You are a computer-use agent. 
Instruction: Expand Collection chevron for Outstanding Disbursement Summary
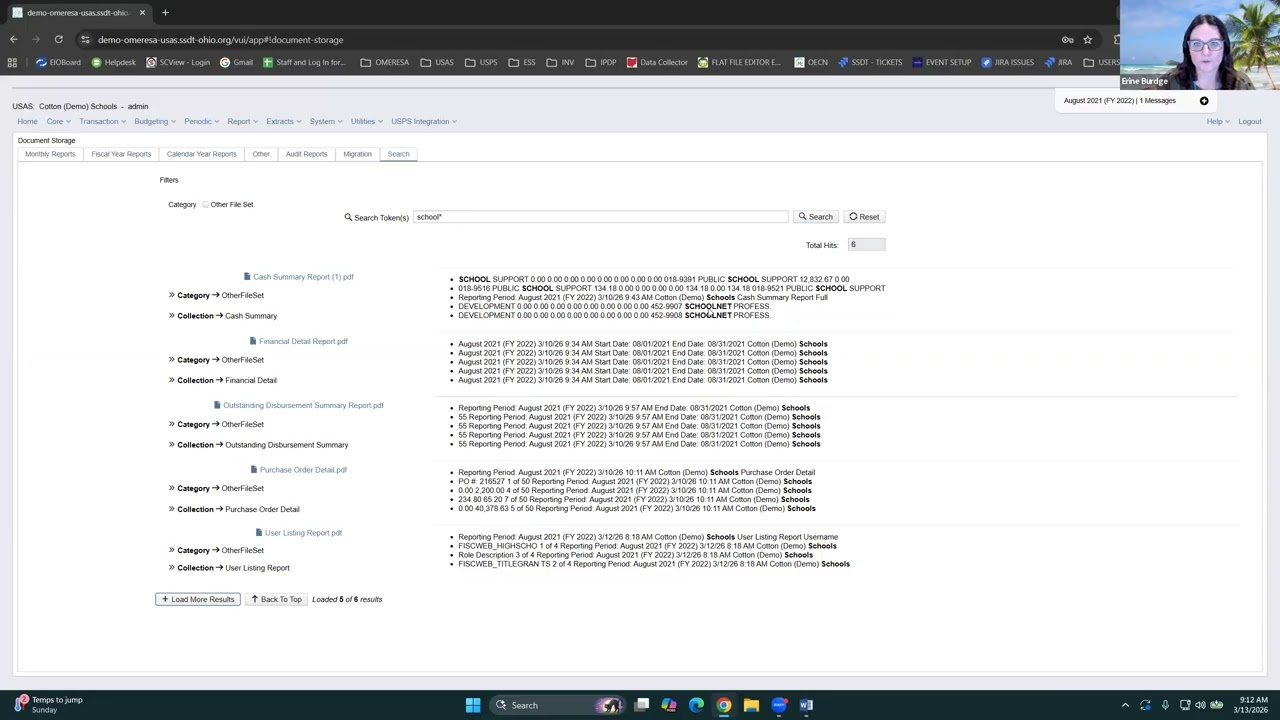coord(171,445)
